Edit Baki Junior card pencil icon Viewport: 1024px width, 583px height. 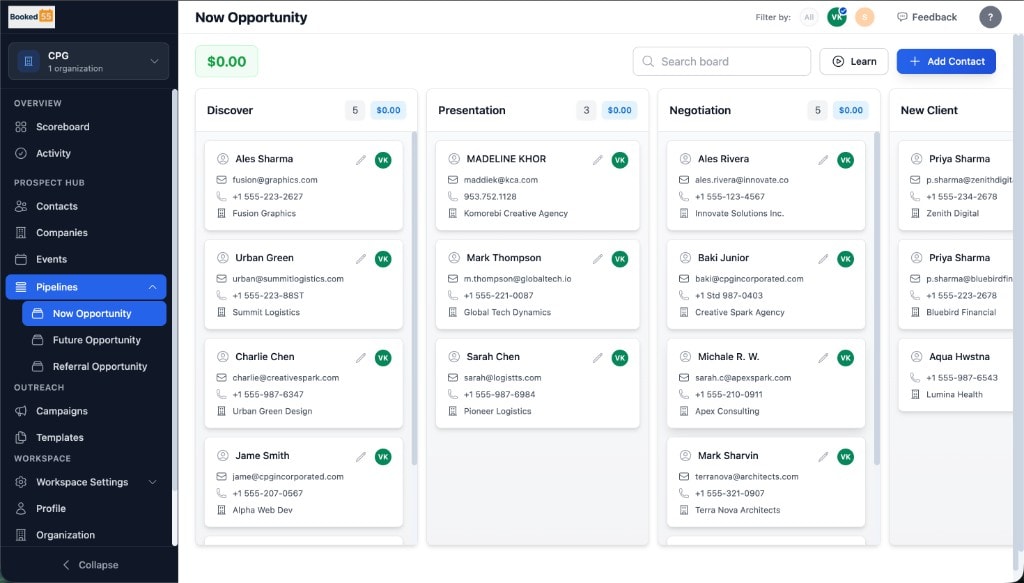[823, 259]
